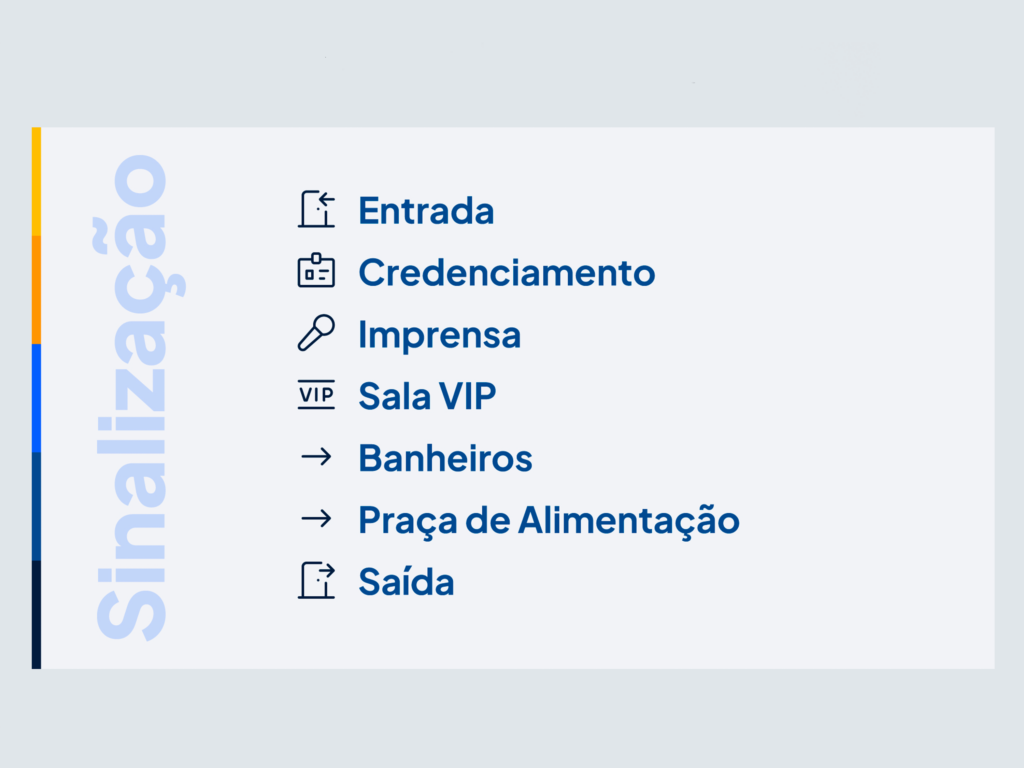Select the Credenciamento label
Screen dimensions: 1024x768
tap(507, 272)
